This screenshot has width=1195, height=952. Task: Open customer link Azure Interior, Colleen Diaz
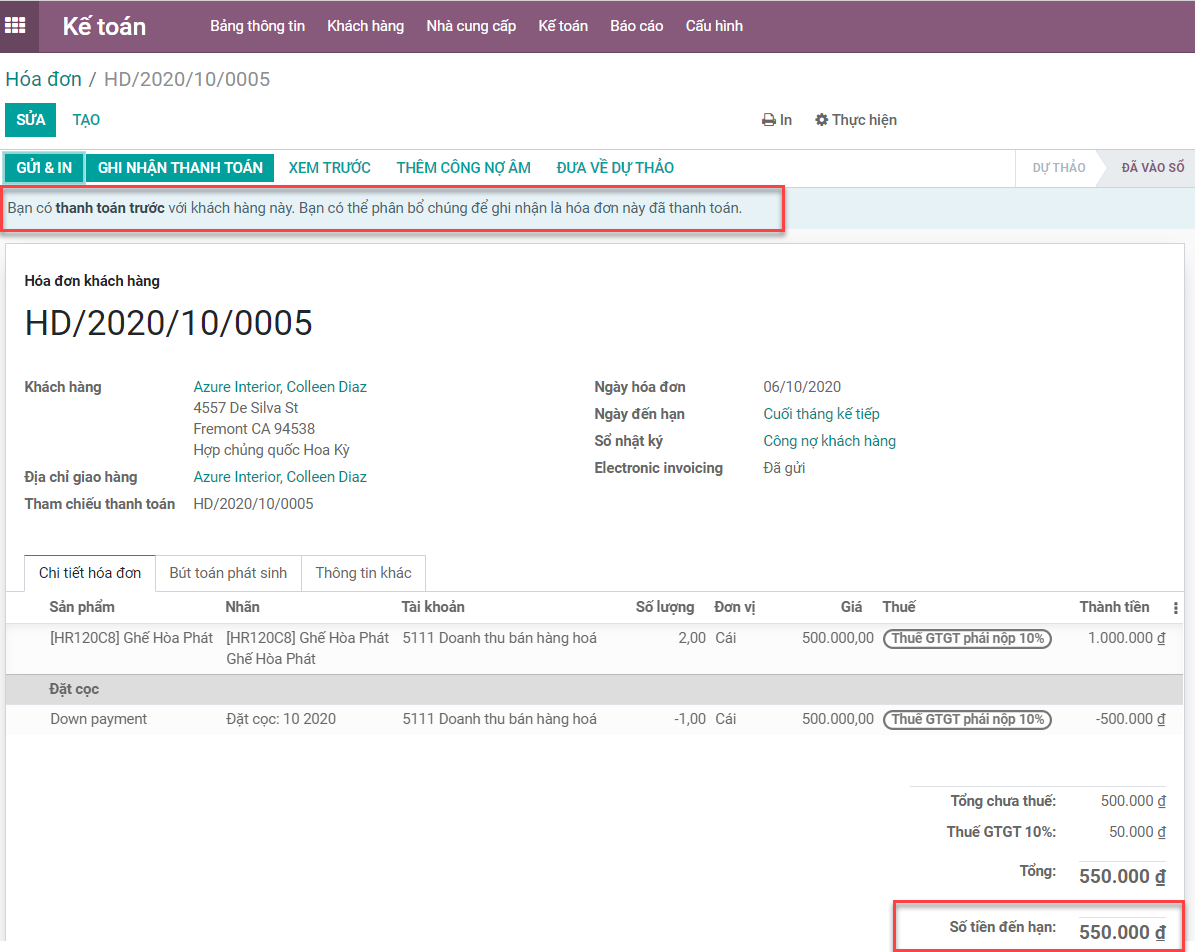click(x=280, y=387)
